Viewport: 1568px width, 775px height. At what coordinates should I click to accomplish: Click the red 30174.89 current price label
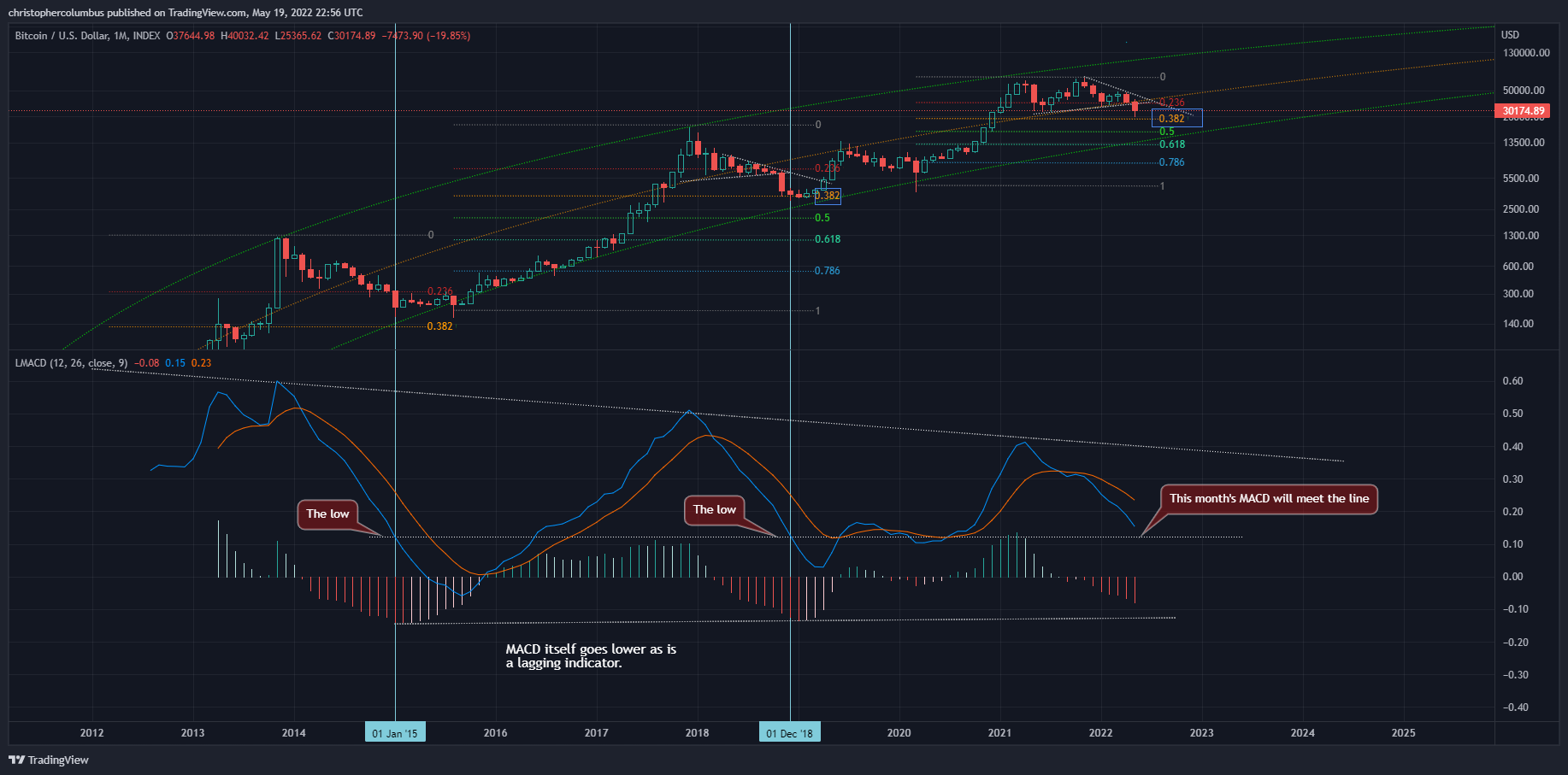point(1524,111)
